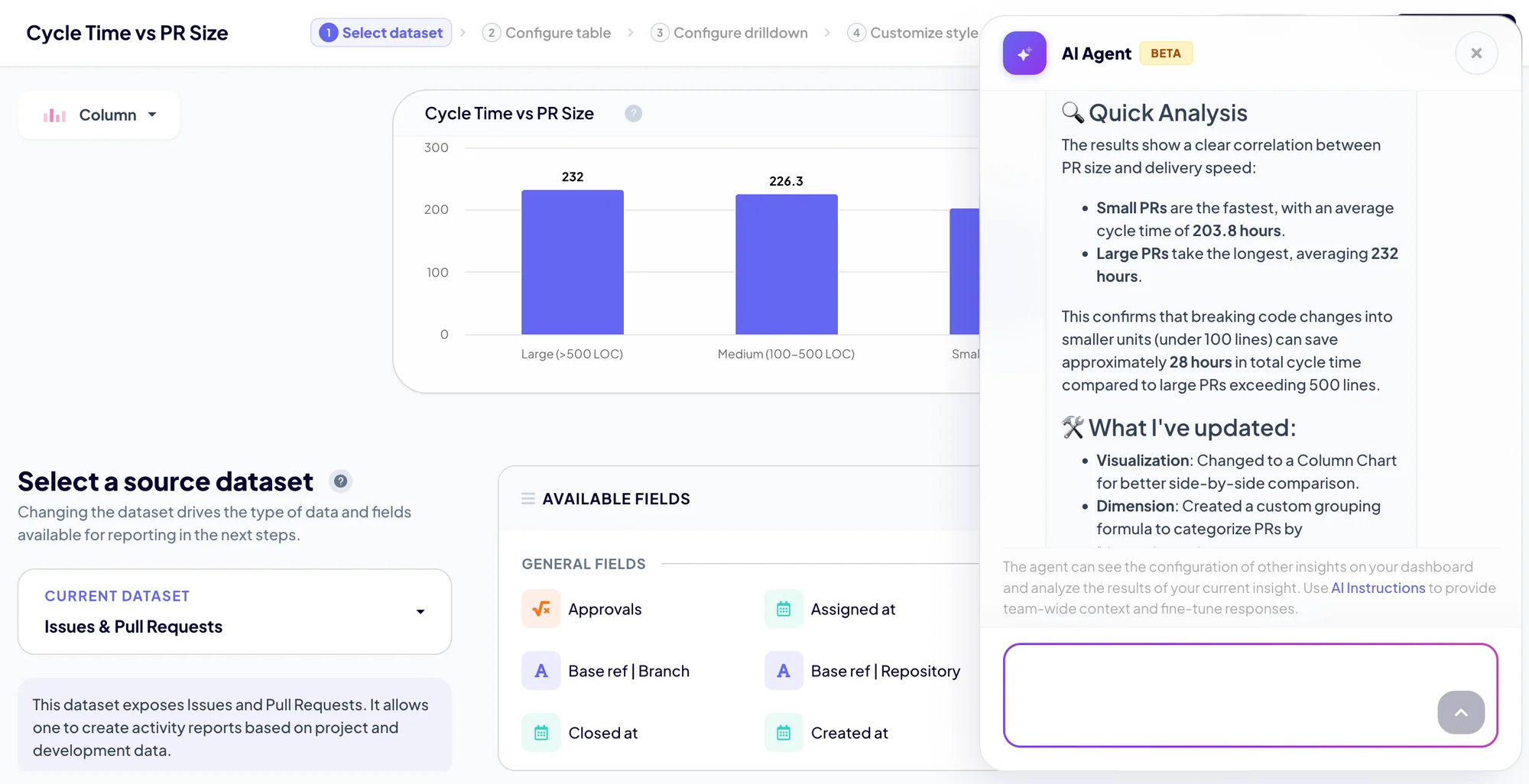Click the Closed at calendar icon
This screenshot has height=784, width=1529.
[541, 733]
